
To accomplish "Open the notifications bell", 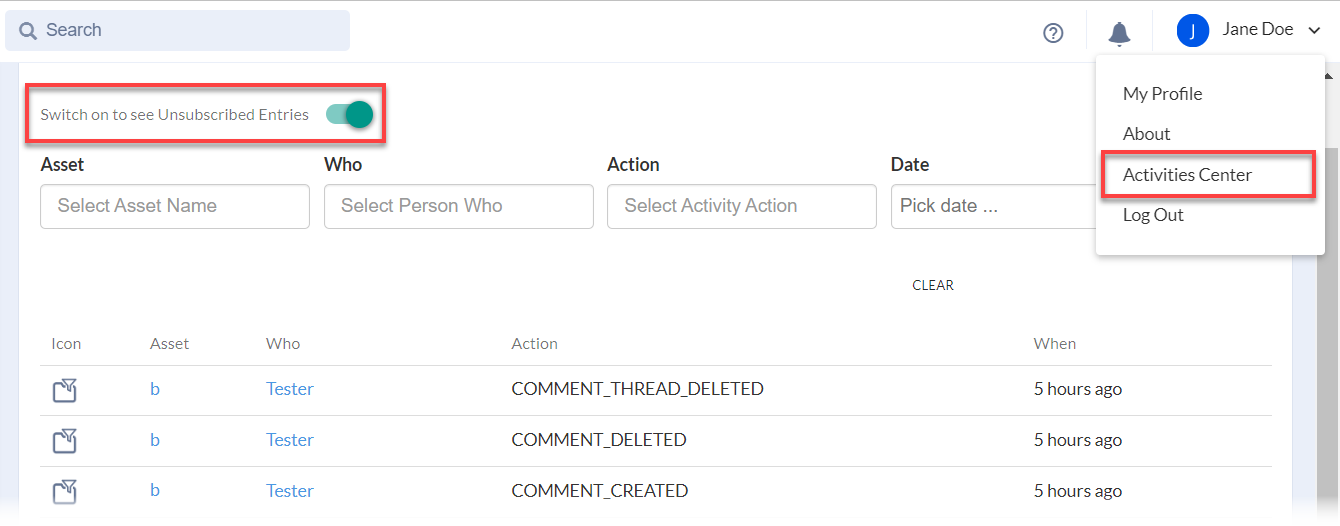I will click(1119, 33).
